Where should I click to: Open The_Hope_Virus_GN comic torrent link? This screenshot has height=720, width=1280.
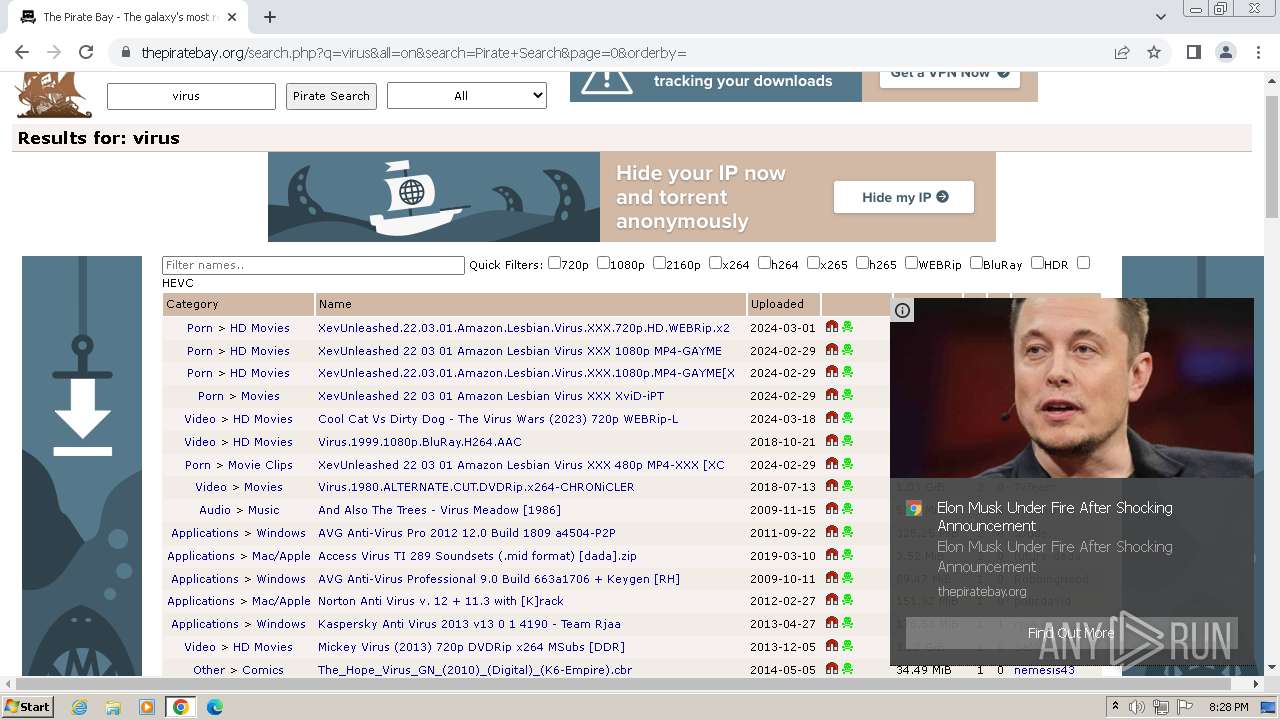[x=475, y=670]
